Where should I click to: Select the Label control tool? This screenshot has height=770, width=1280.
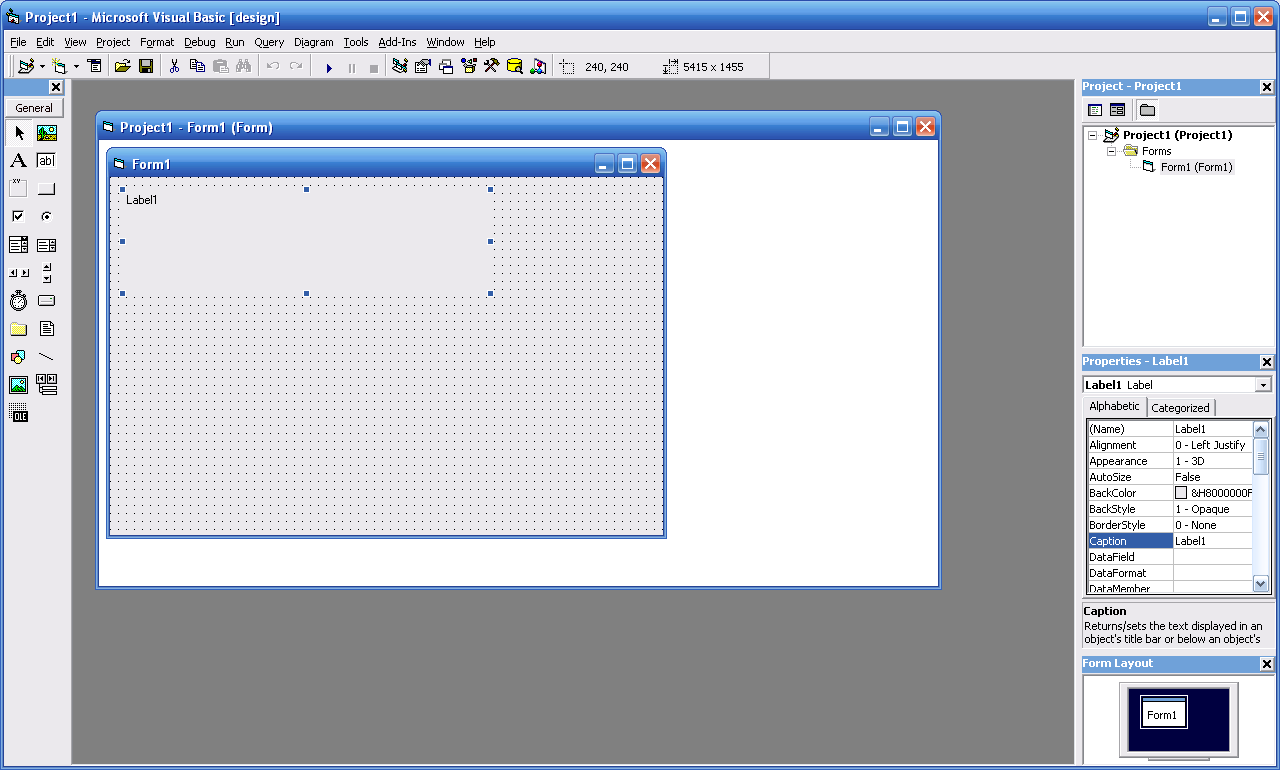19,161
